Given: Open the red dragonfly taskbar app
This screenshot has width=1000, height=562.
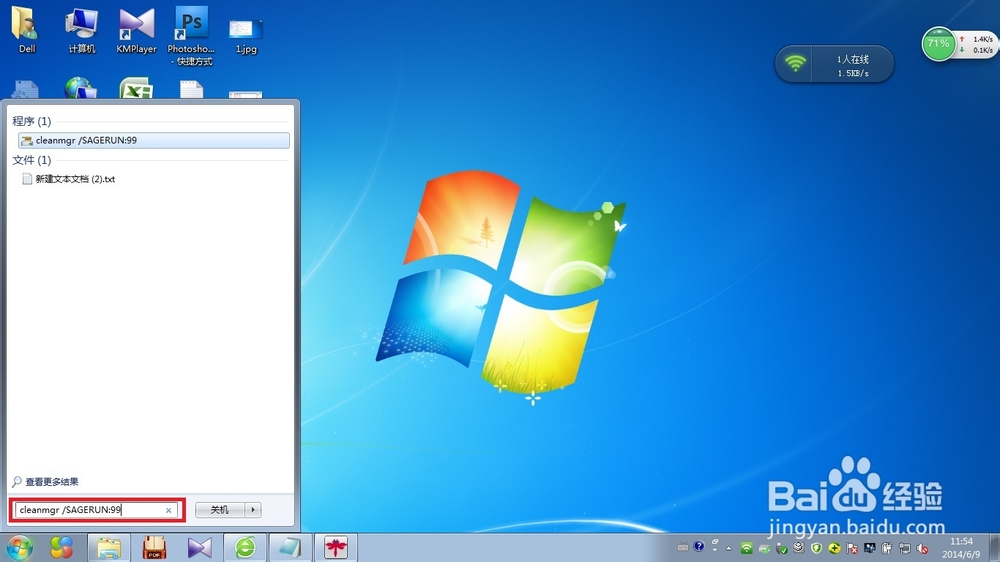Looking at the screenshot, I should (335, 547).
